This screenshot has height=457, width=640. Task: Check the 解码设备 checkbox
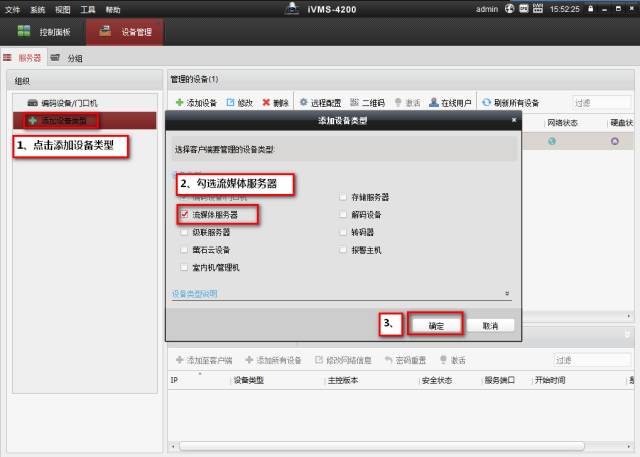[x=343, y=214]
